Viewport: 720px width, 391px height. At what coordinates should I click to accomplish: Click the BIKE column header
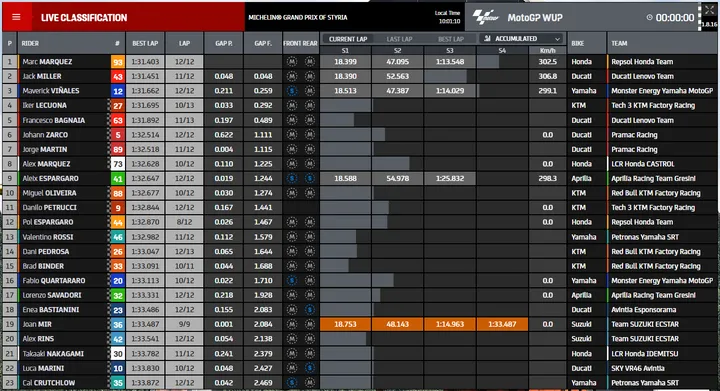click(578, 44)
